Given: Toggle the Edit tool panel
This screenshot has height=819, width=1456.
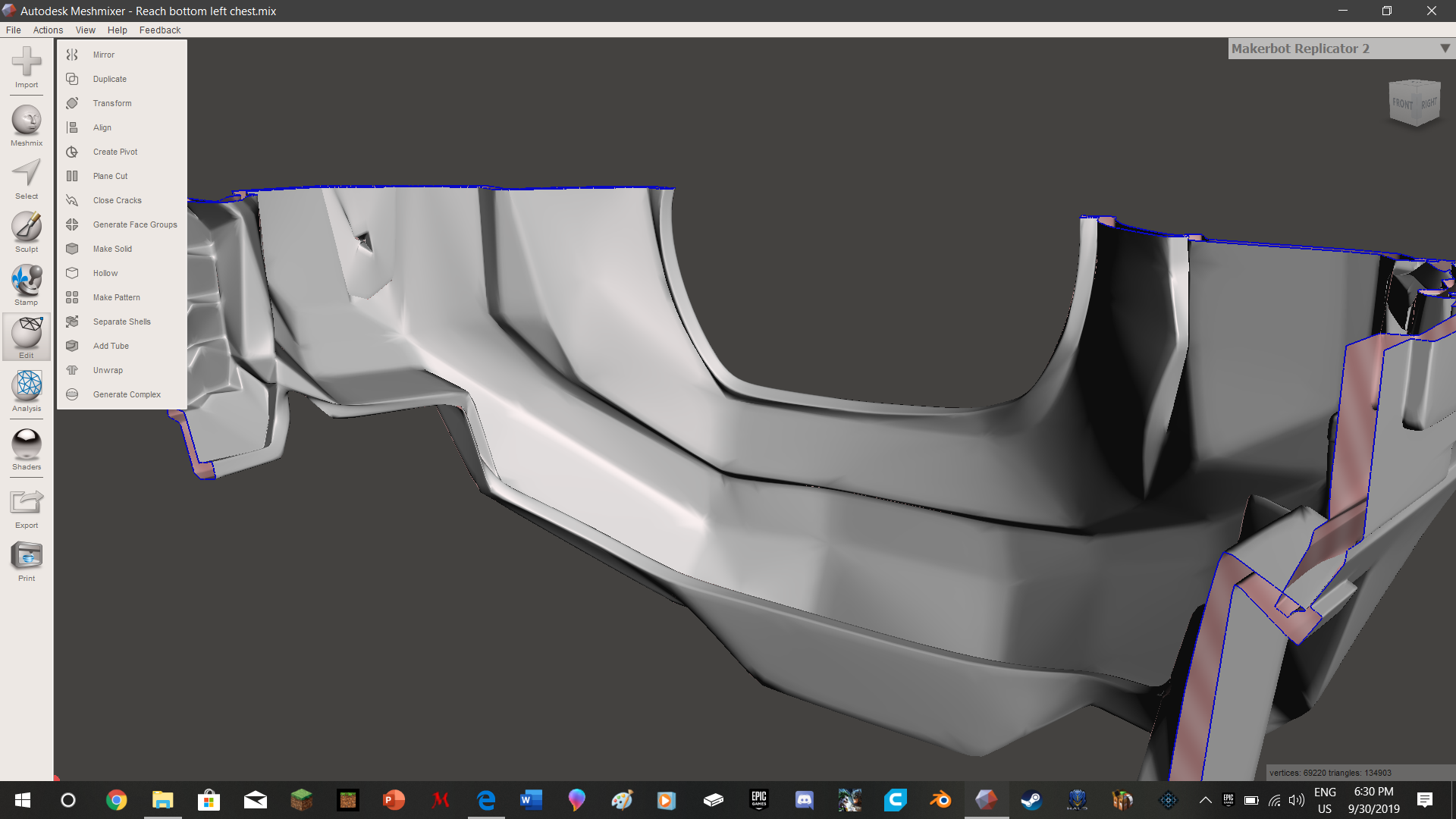Looking at the screenshot, I should tap(27, 335).
